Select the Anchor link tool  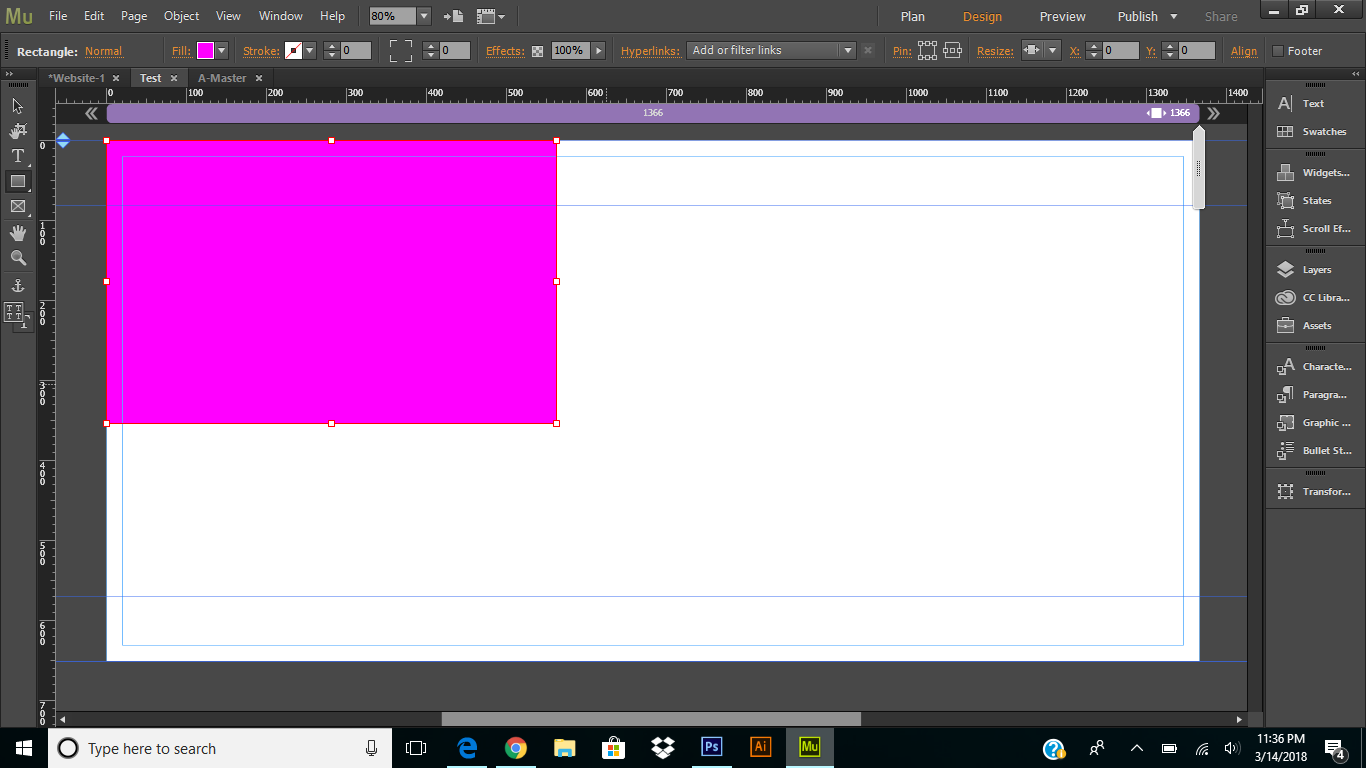click(x=17, y=286)
